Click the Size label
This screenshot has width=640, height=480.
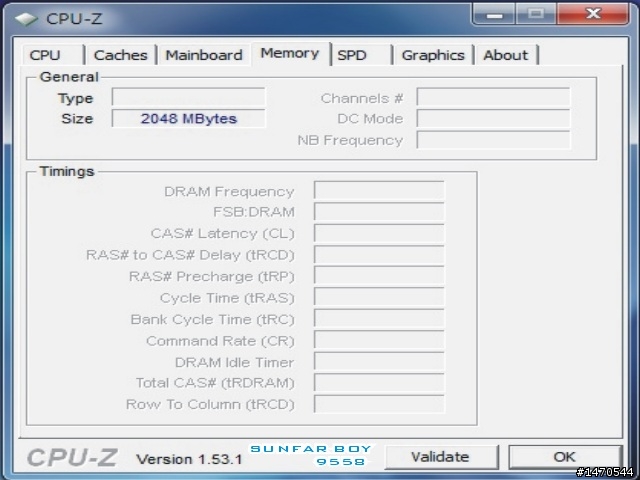click(77, 119)
